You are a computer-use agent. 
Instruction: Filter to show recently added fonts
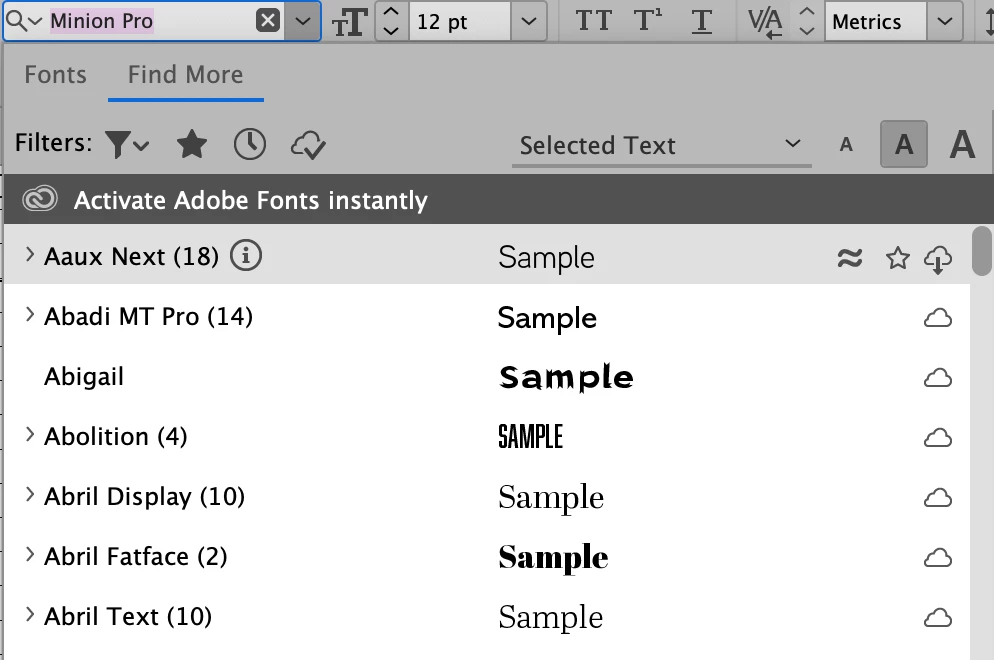pos(250,144)
